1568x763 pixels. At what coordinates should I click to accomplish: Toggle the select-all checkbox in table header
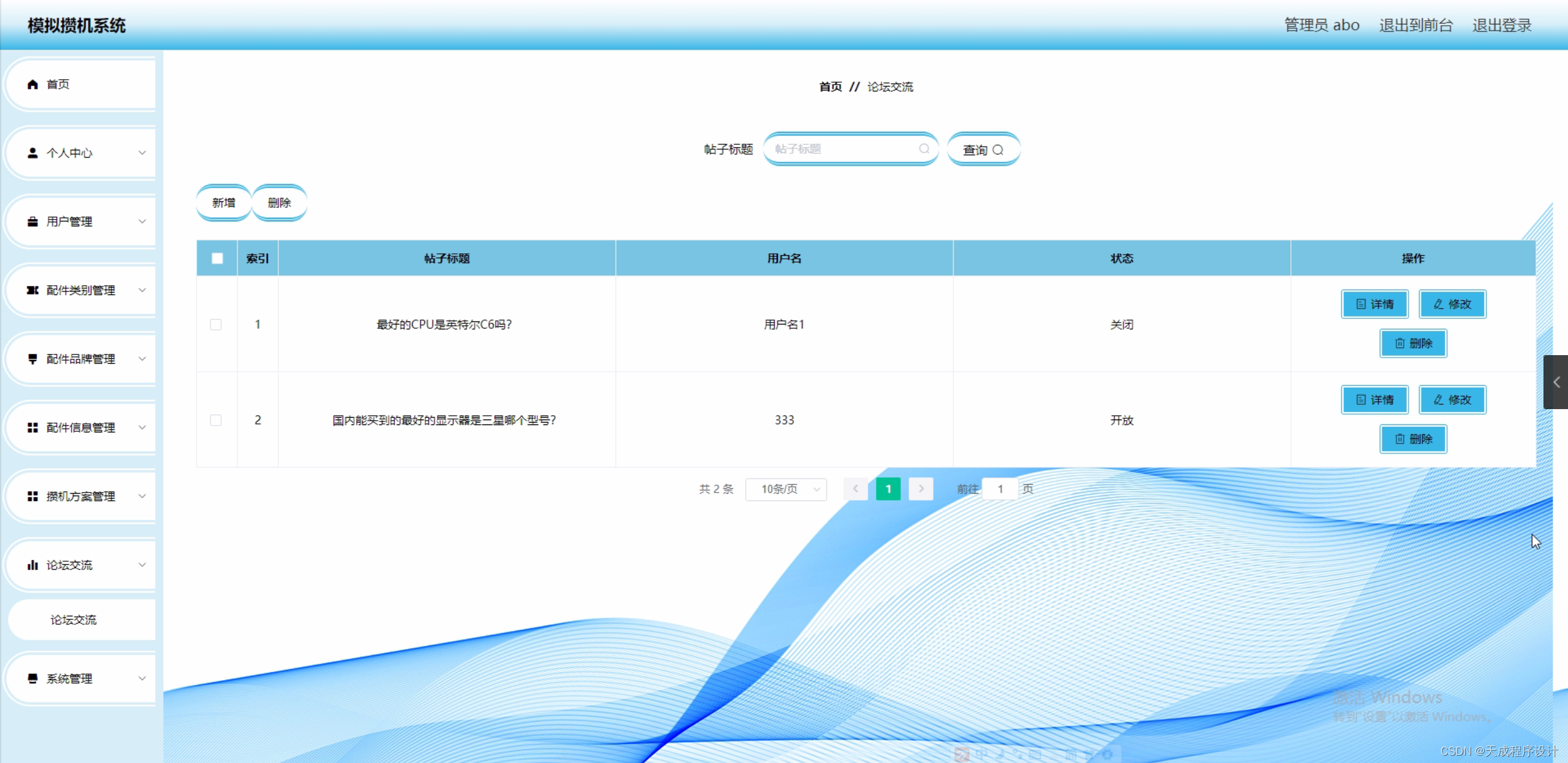(x=217, y=259)
